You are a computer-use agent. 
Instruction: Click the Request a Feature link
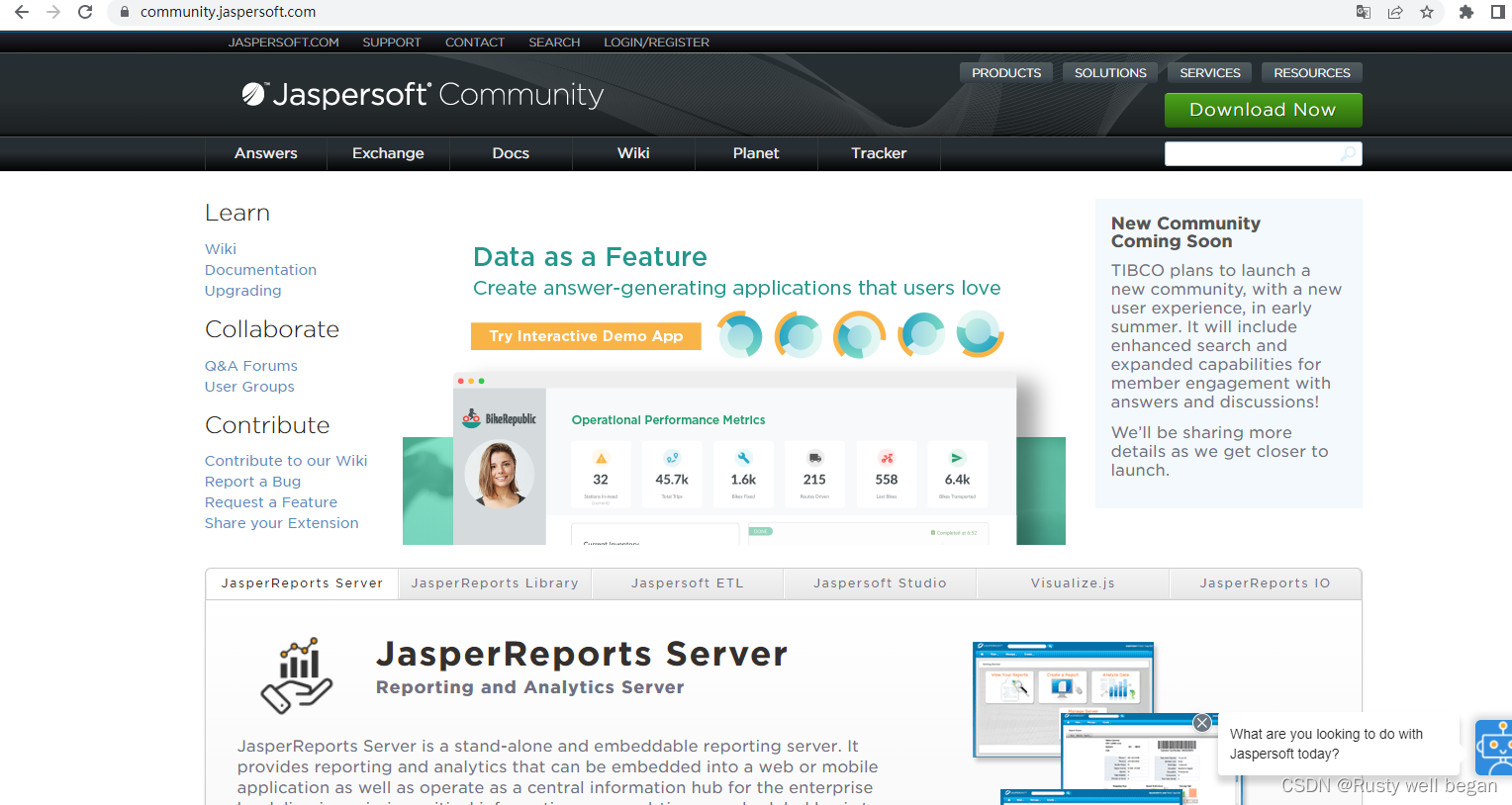271,502
